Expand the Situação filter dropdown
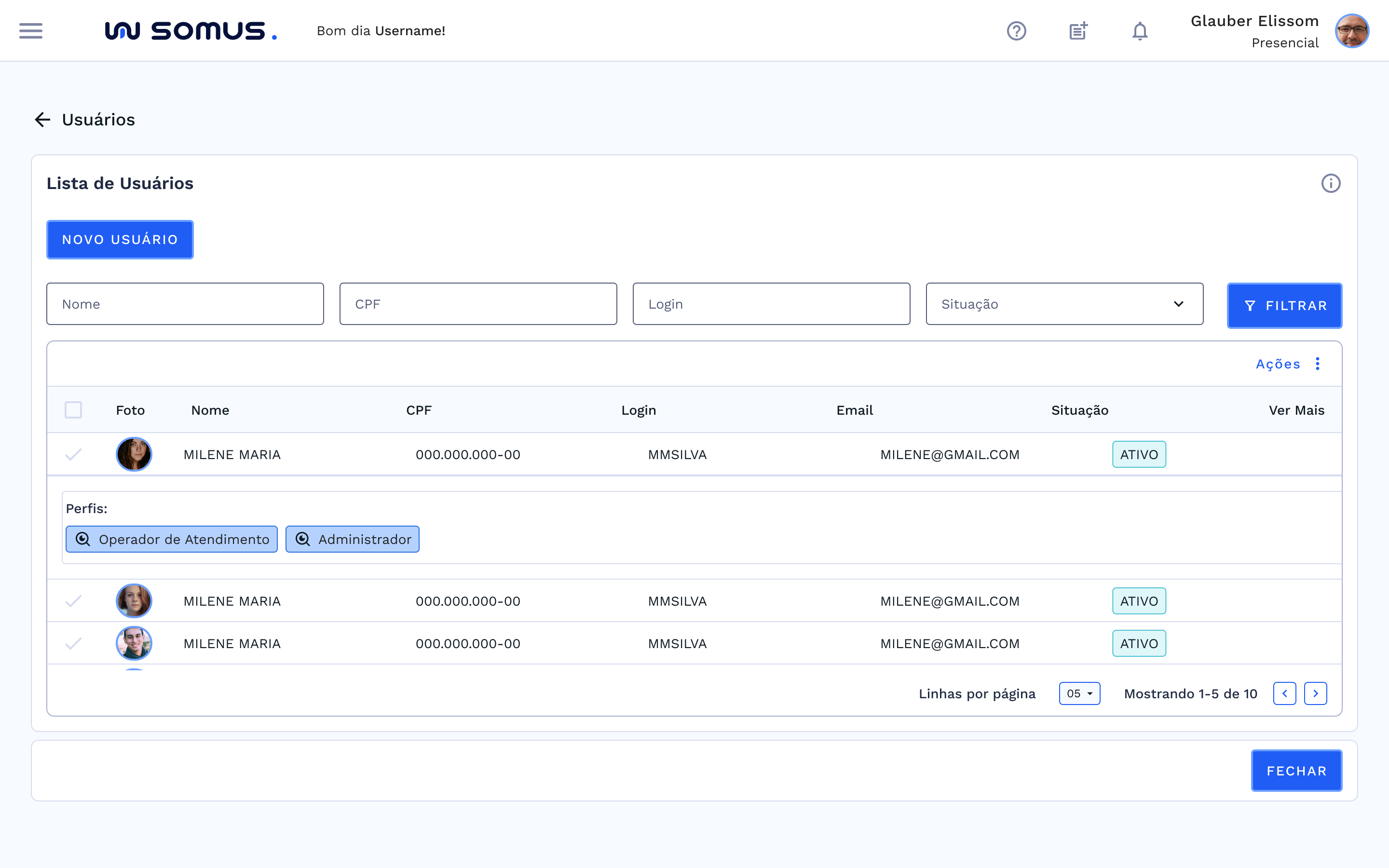This screenshot has width=1389, height=868. [1064, 304]
